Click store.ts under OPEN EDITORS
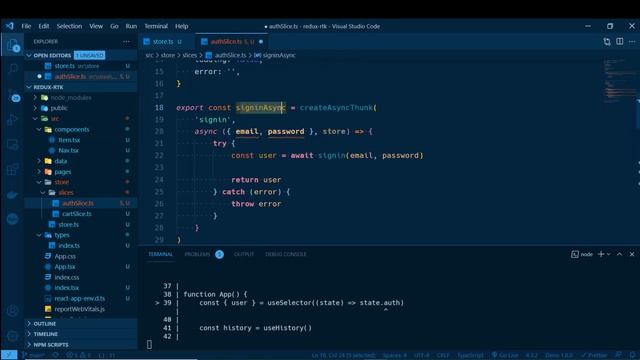640x360 pixels. coord(65,66)
